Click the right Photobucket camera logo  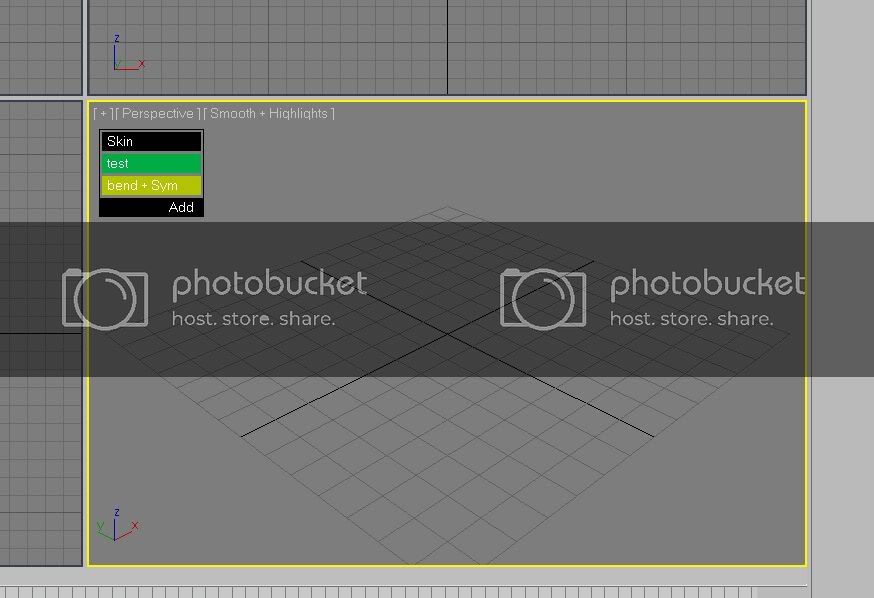pyautogui.click(x=543, y=298)
